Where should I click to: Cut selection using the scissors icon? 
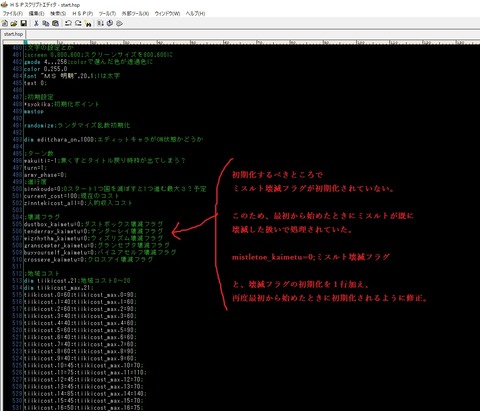pyautogui.click(x=36, y=23)
